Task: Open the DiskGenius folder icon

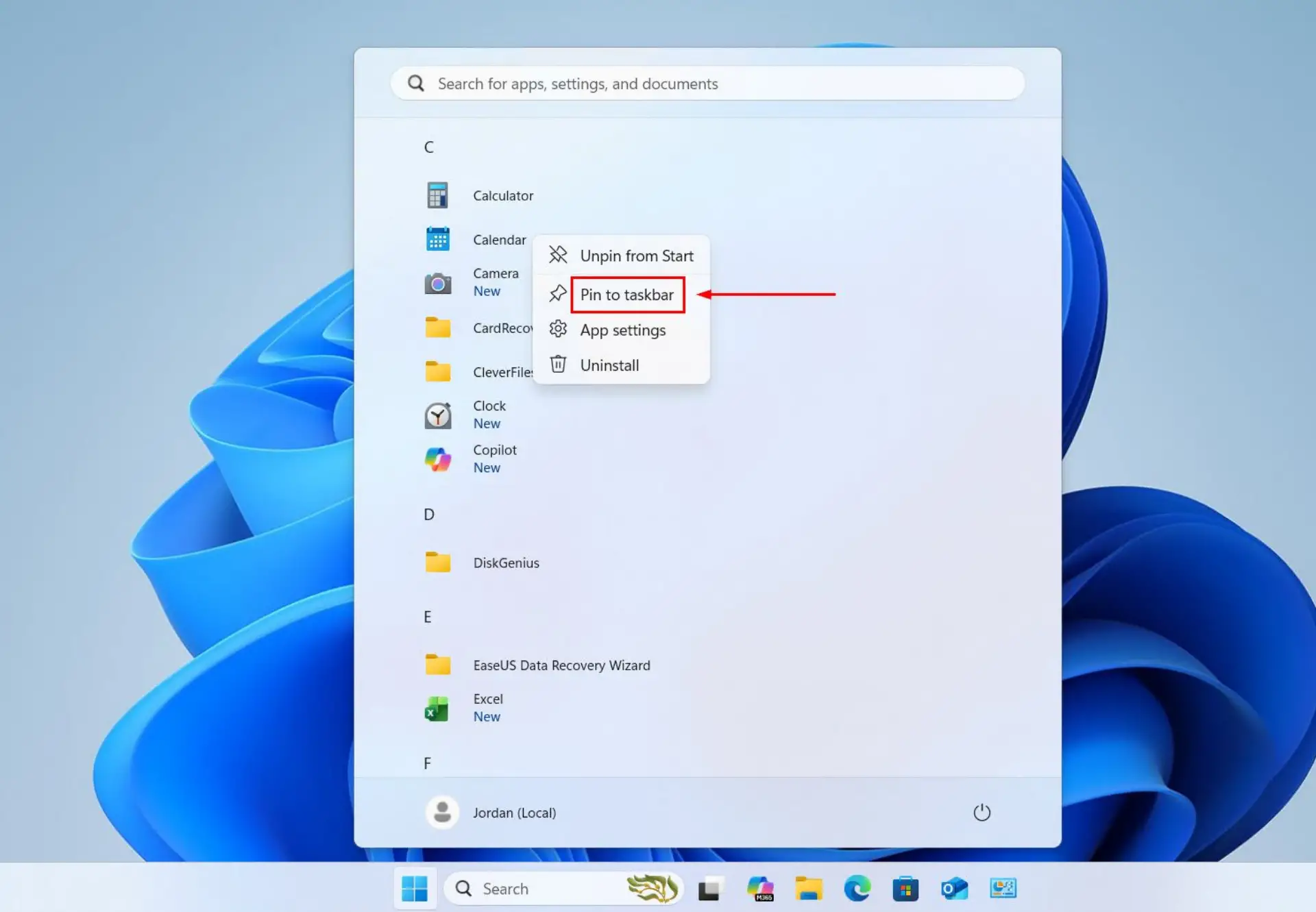Action: tap(437, 562)
